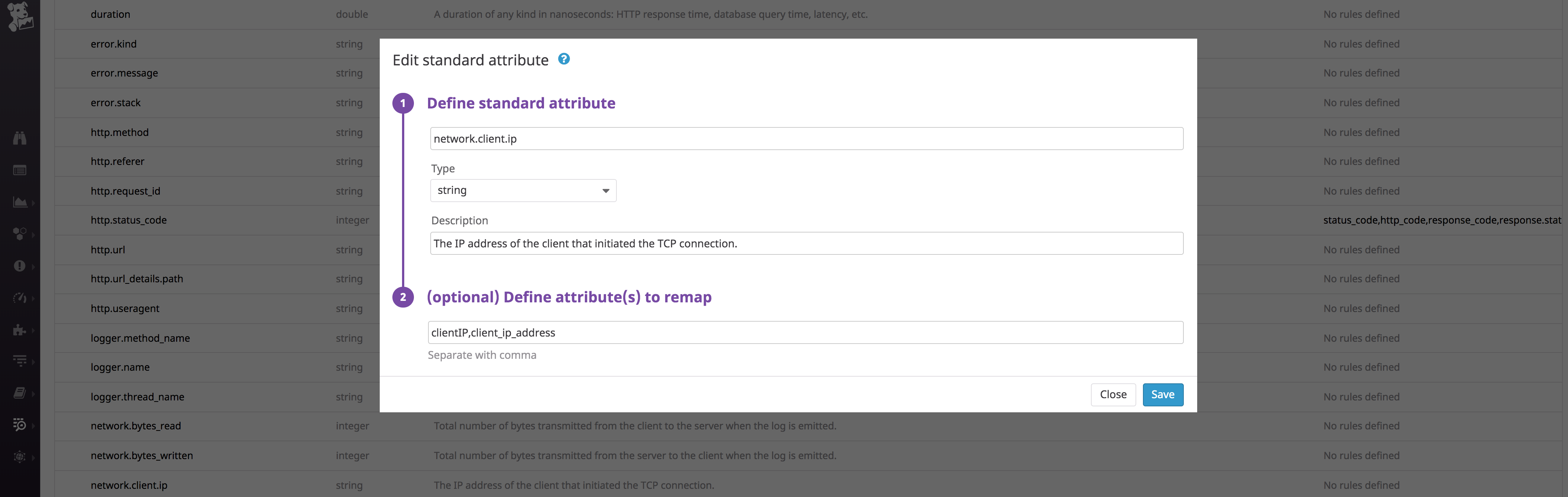The width and height of the screenshot is (1568, 497).
Task: Select the http.status_code attribute row
Action: click(x=129, y=220)
